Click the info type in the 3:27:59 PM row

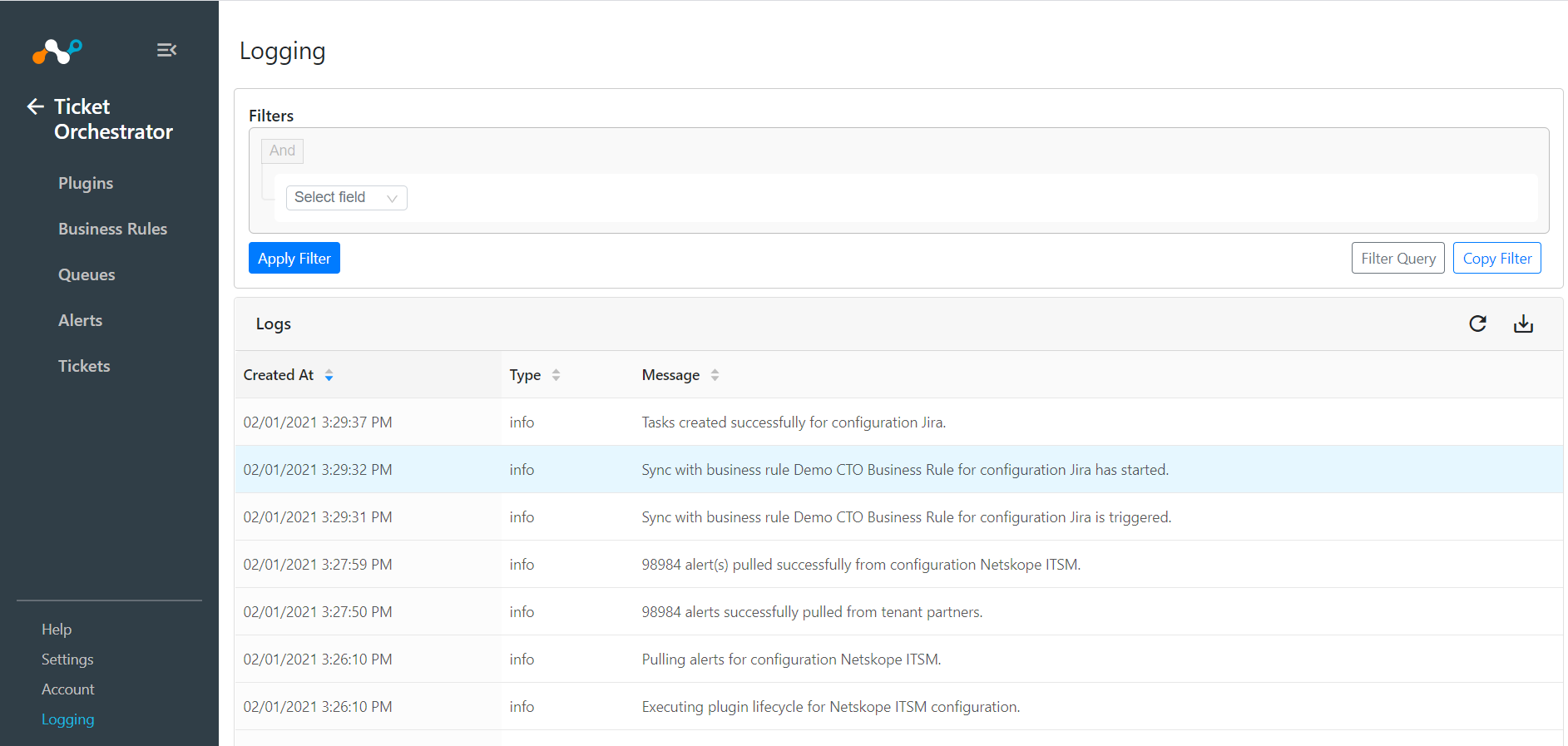point(522,565)
